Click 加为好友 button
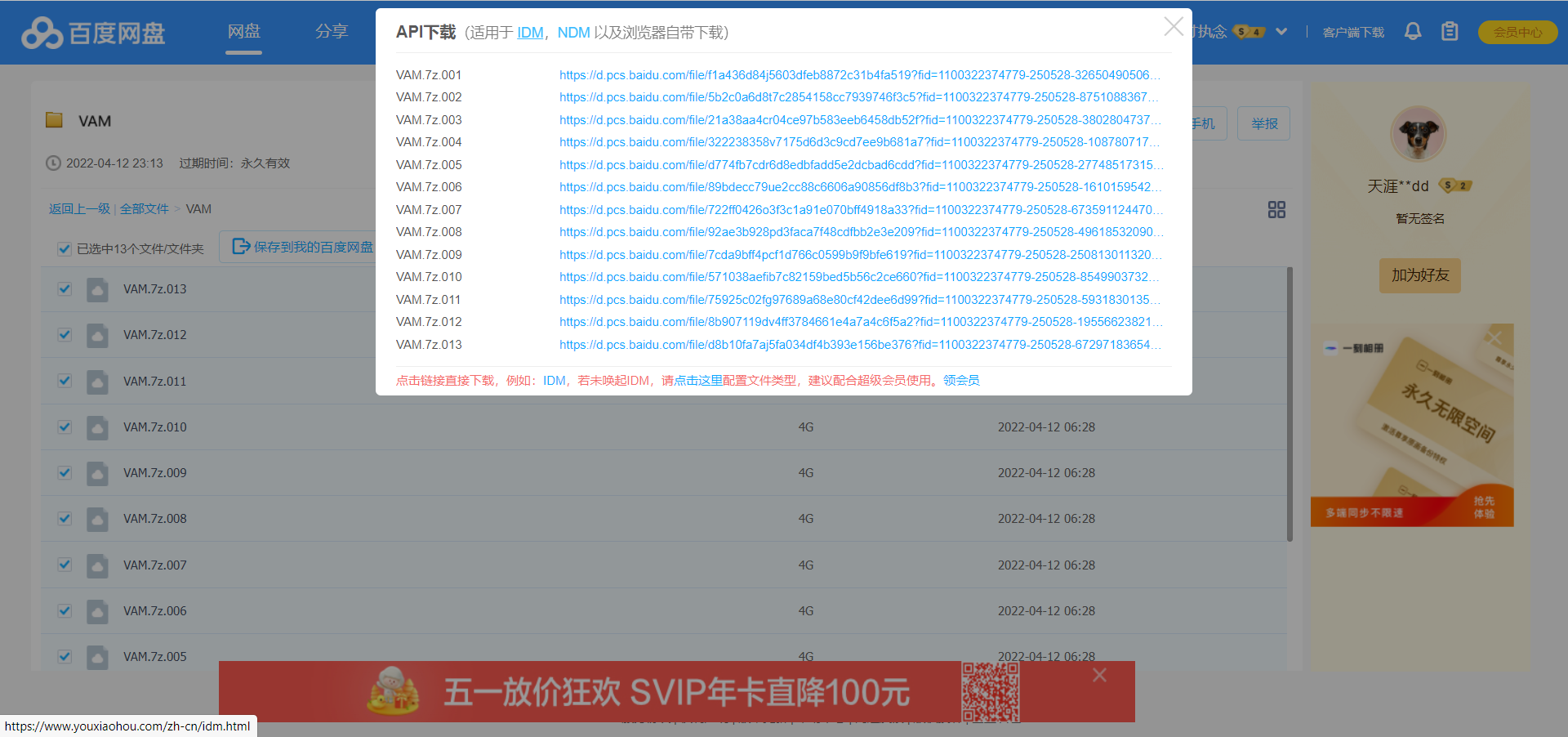Image resolution: width=1568 pixels, height=737 pixels. coord(1420,275)
